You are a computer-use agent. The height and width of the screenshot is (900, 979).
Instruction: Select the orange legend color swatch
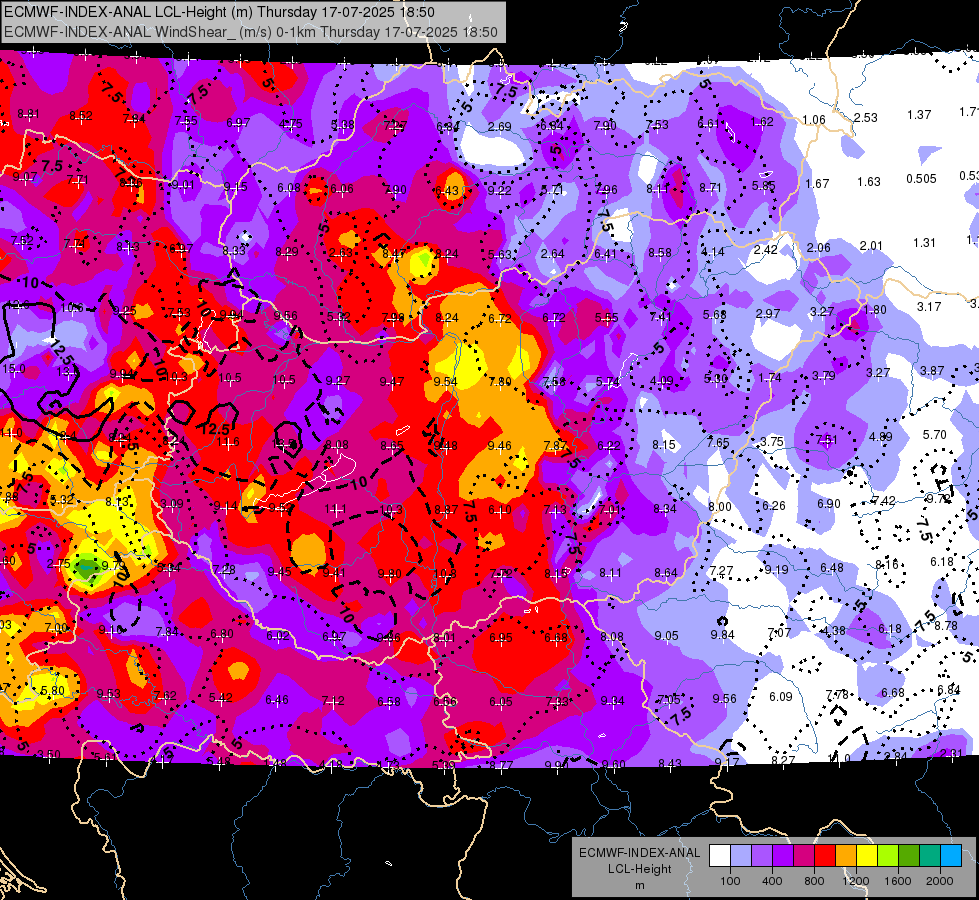point(846,856)
